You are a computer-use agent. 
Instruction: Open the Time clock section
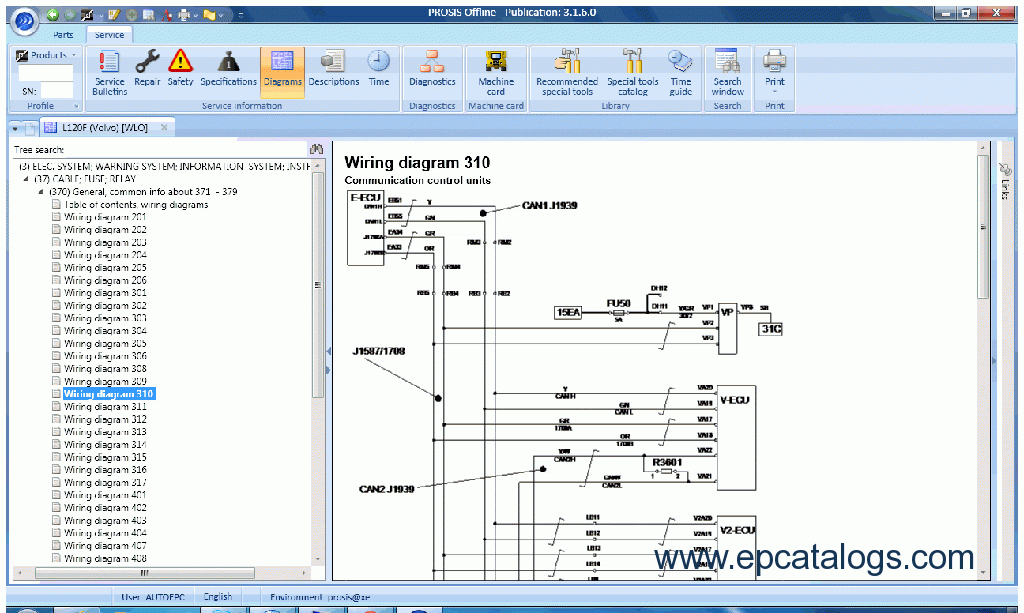pos(379,68)
